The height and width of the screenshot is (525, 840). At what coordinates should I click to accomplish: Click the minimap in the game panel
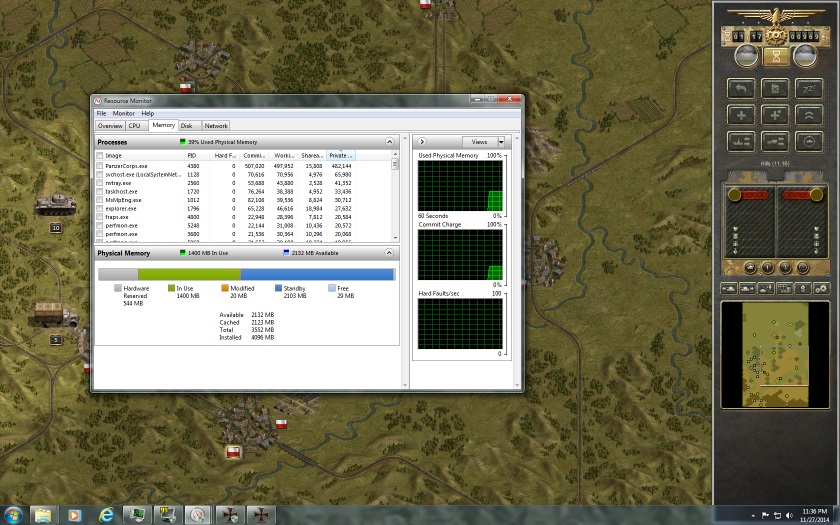775,356
